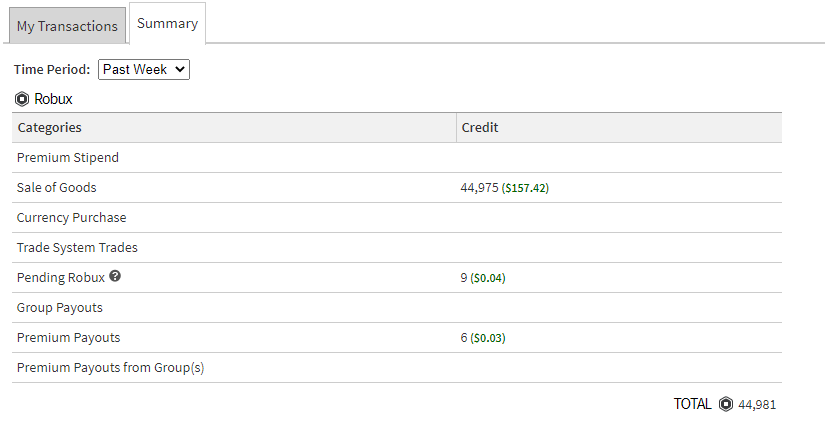This screenshot has height=437, width=825.
Task: Click the Past Week dropdown arrow
Action: 180,69
